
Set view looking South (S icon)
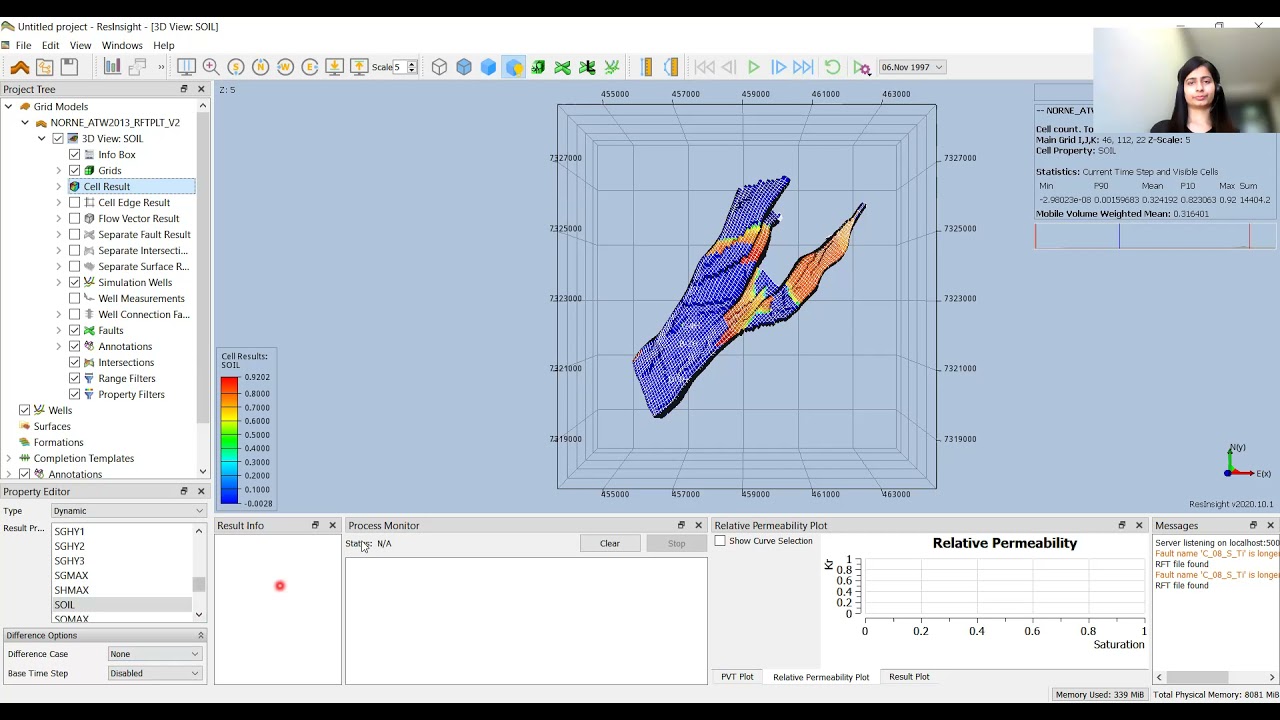tap(236, 67)
